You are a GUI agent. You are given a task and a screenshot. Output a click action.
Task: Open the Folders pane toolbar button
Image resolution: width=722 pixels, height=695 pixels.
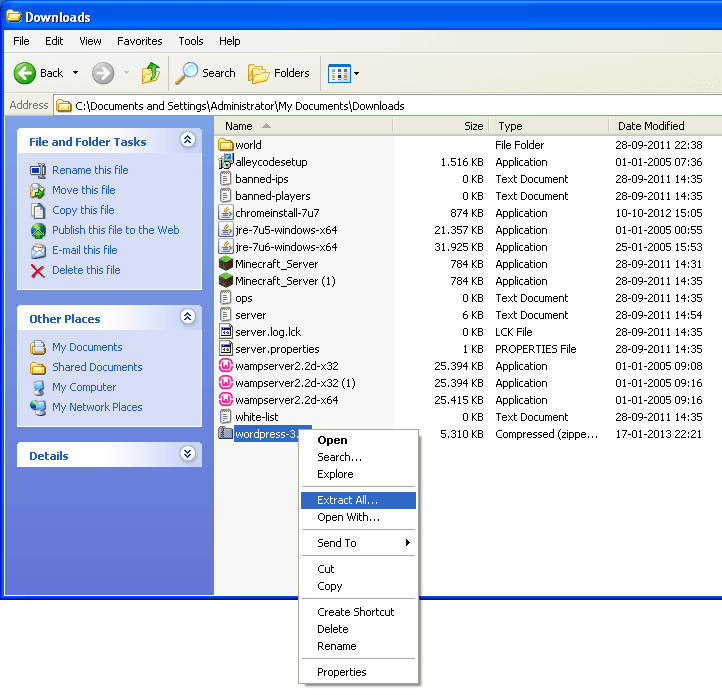[x=279, y=73]
